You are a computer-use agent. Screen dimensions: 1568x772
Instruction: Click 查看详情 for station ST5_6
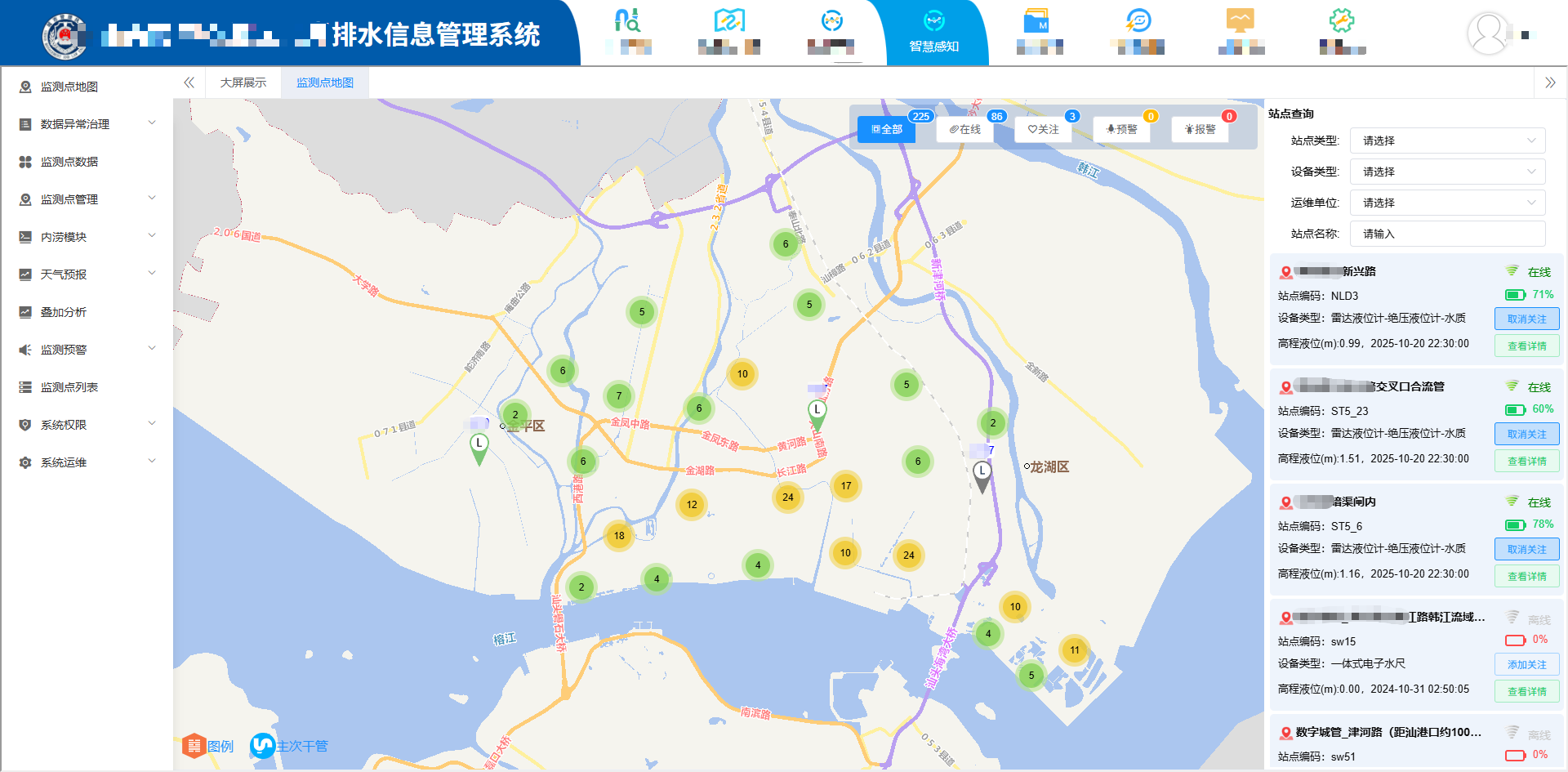coord(1526,576)
